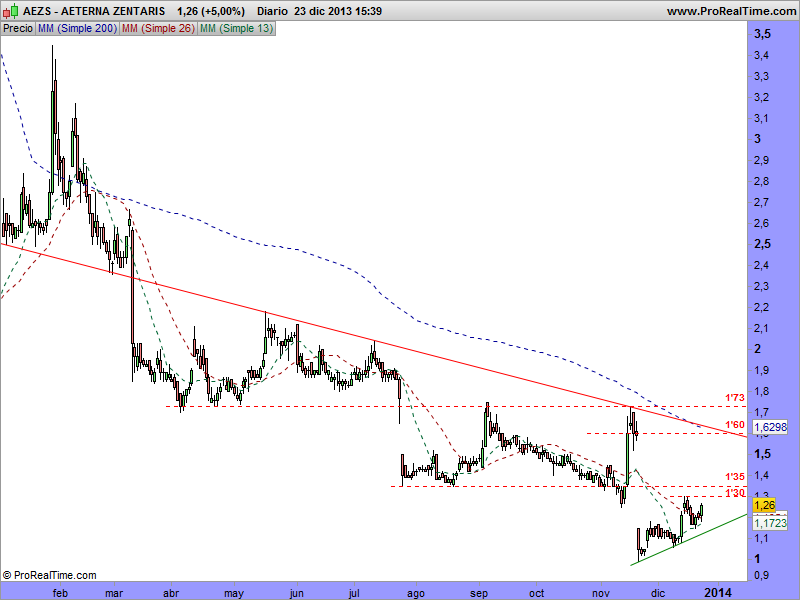The height and width of the screenshot is (600, 800).
Task: Click the 1'30 level label
Action: [x=735, y=493]
